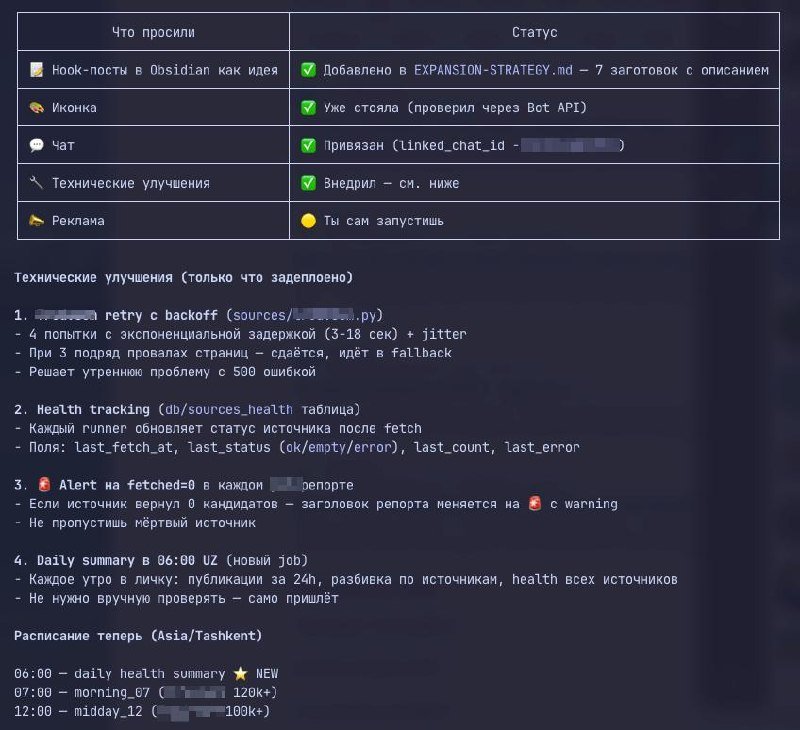The width and height of the screenshot is (800, 730).
Task: Click the siren emoji before Alert на fetched=0
Action: coord(45,484)
